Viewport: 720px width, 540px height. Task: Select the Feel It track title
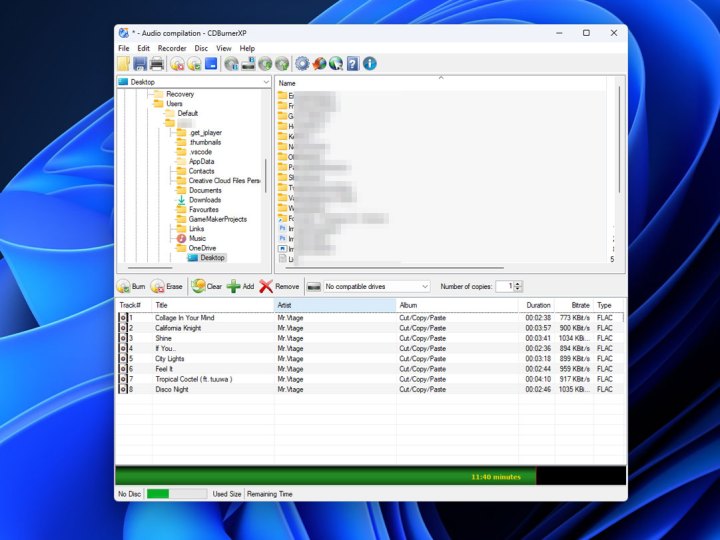[164, 369]
